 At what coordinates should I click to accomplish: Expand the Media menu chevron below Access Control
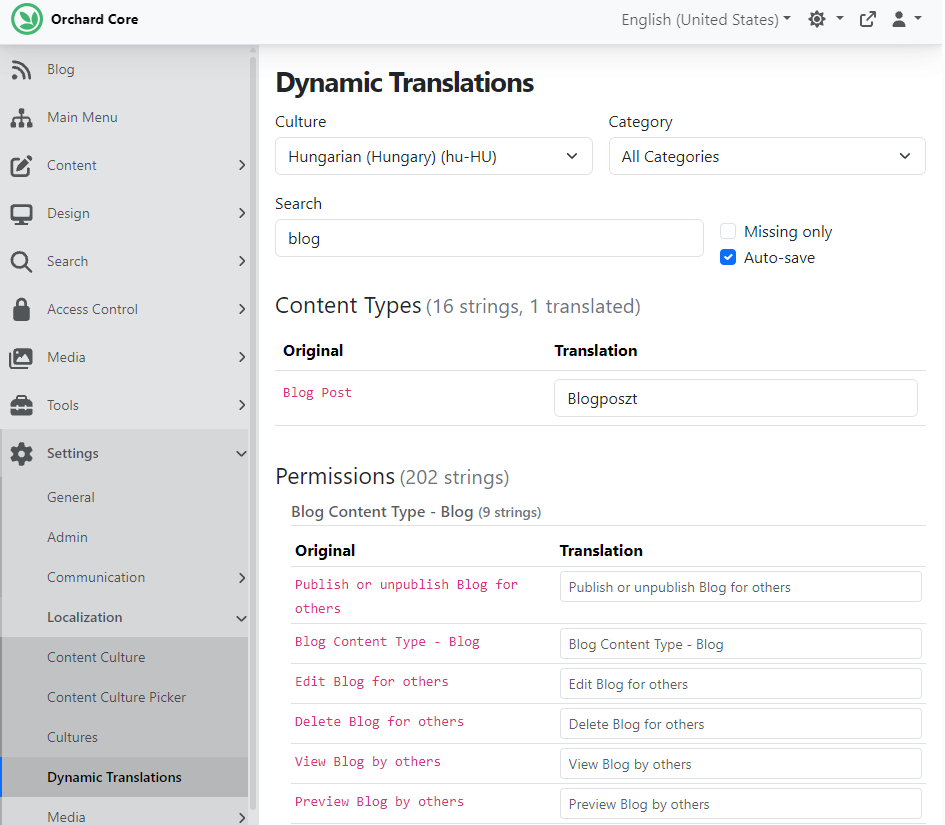pos(242,357)
